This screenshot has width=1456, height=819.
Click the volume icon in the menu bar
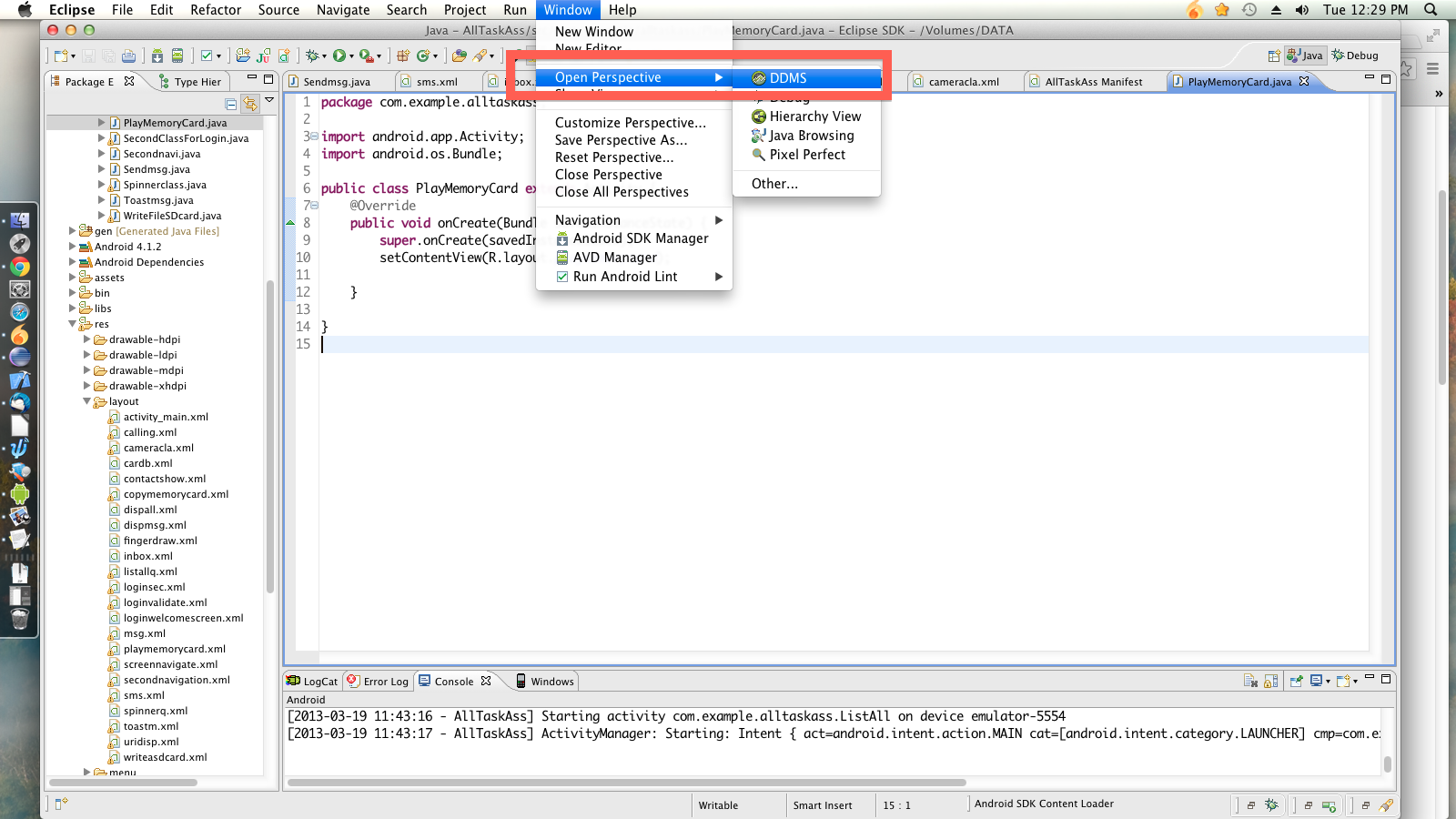tap(1302, 10)
